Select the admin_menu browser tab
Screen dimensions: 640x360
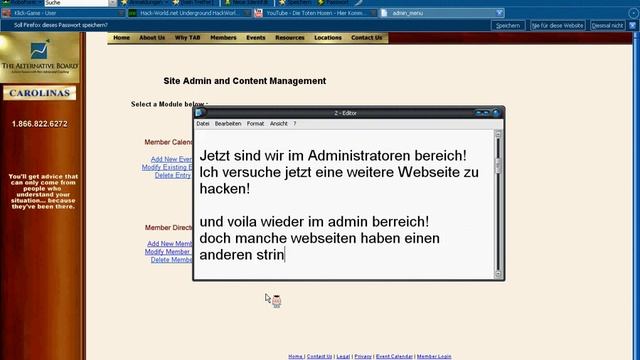point(442,13)
